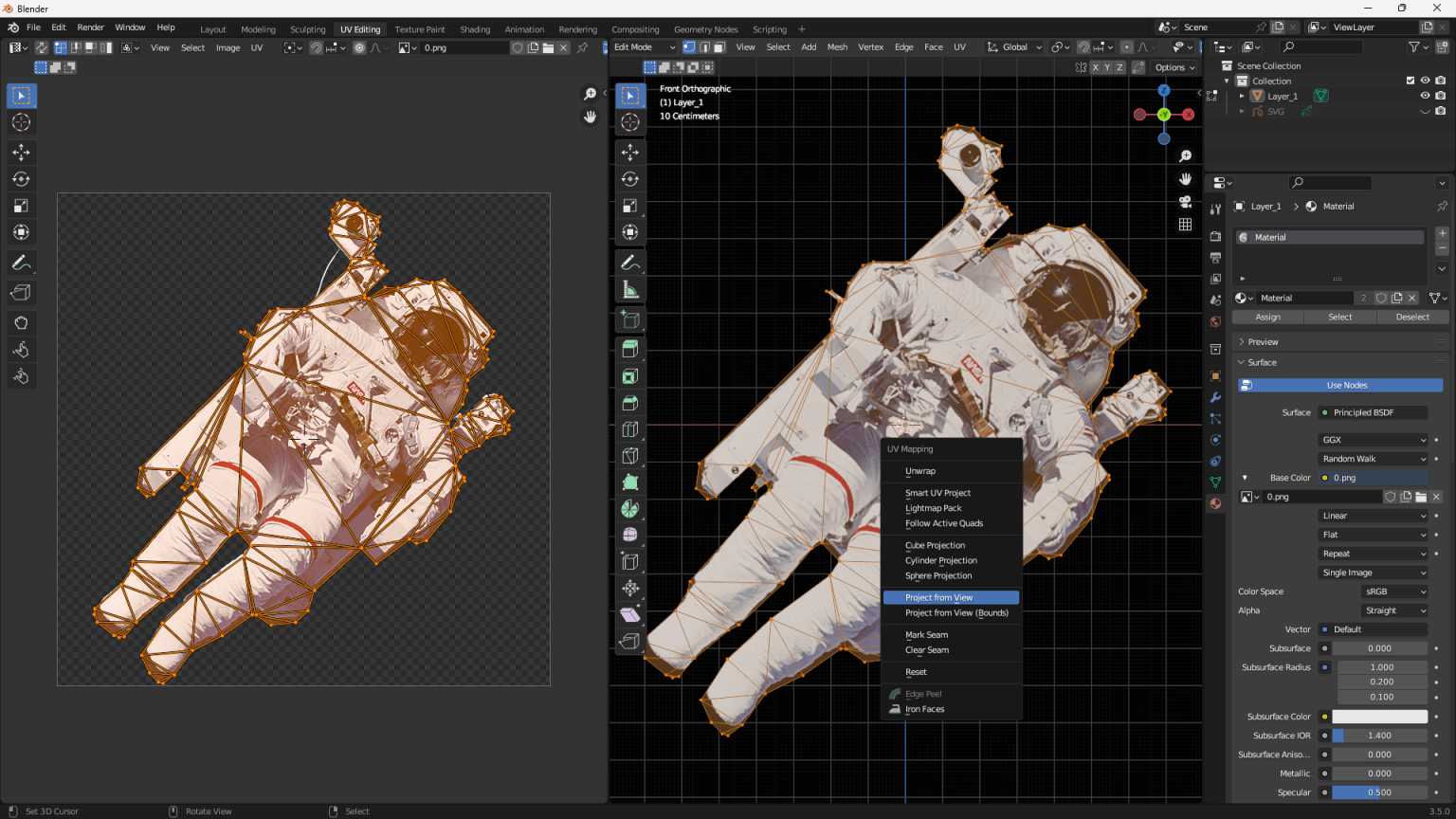Select the Annotate tool in UV editor

tap(21, 263)
